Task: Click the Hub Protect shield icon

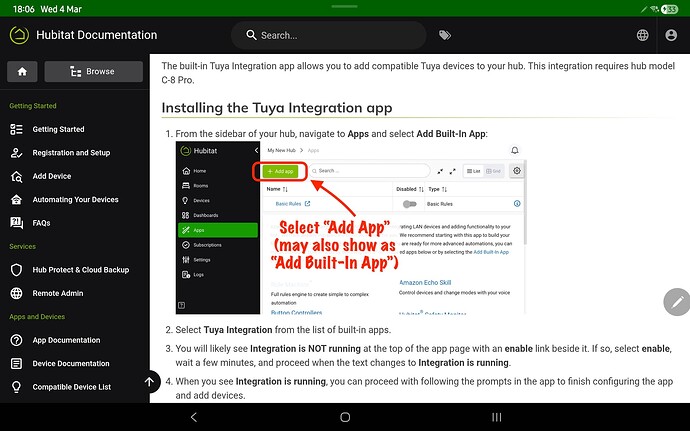Action: [x=16, y=270]
